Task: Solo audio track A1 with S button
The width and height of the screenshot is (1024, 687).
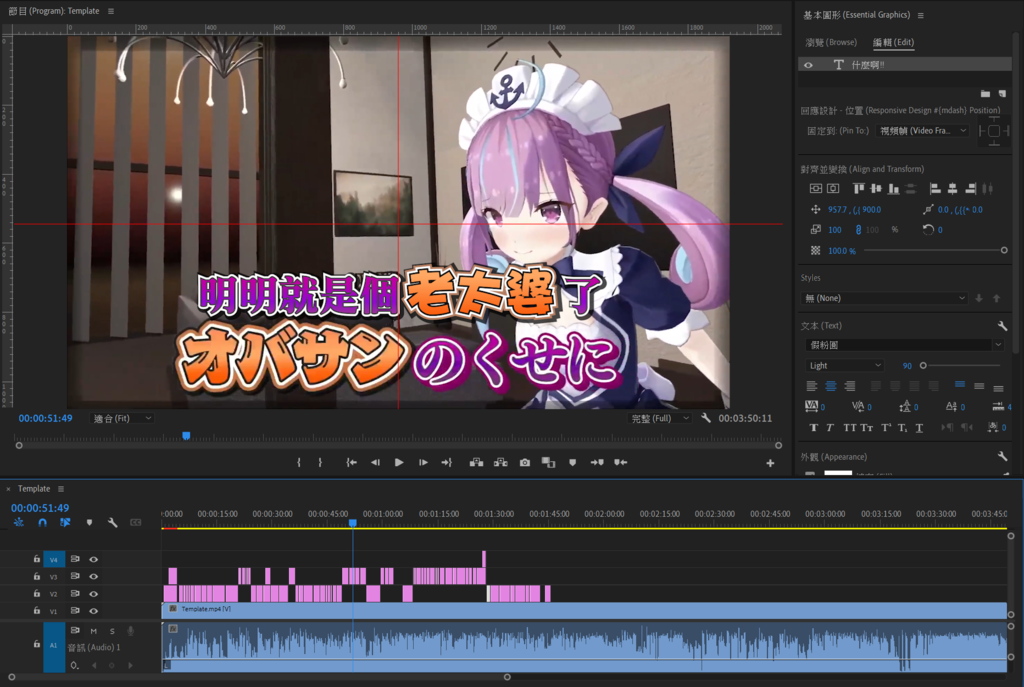Action: click(112, 631)
